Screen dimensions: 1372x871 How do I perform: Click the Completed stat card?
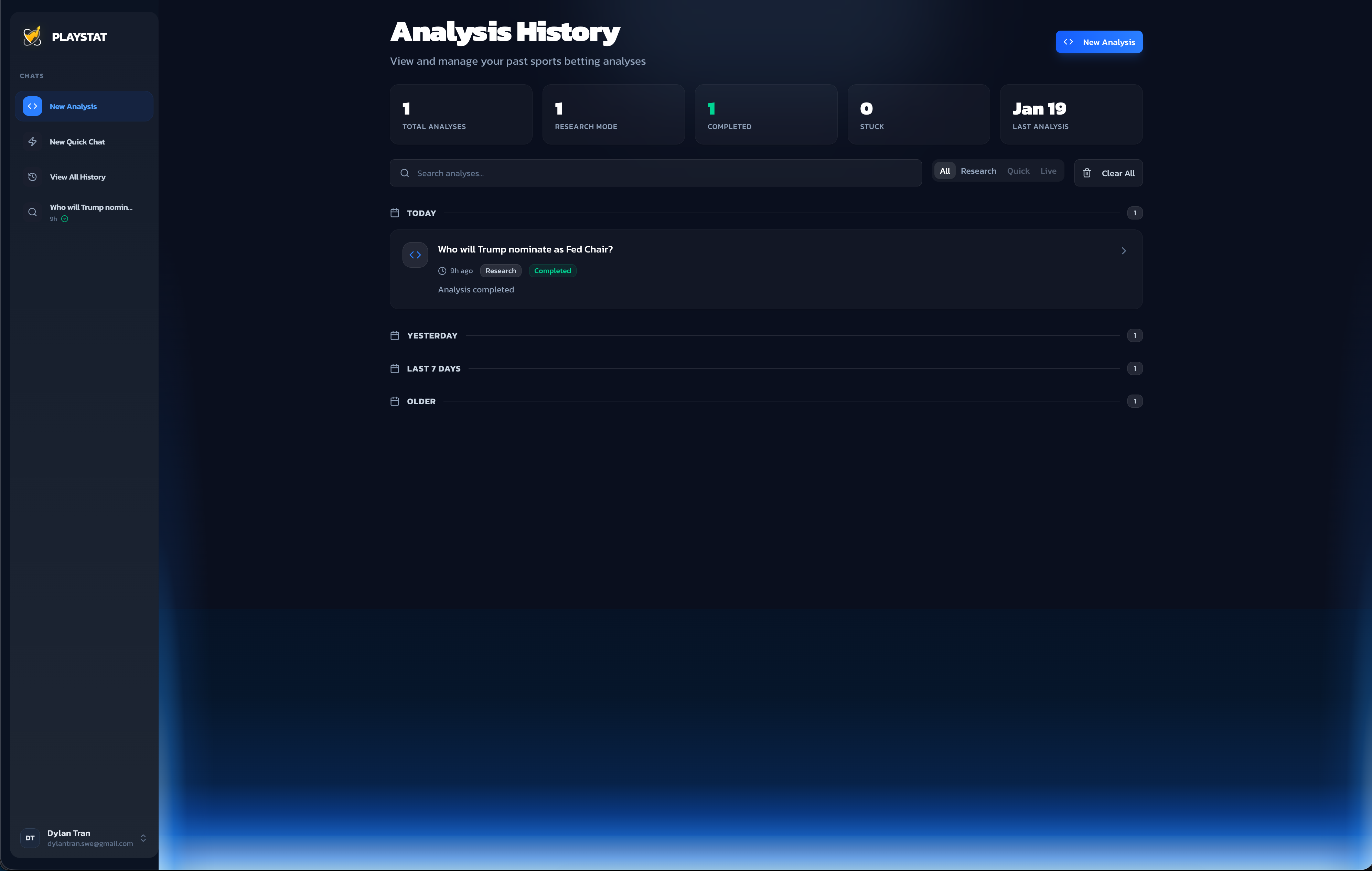coord(766,114)
